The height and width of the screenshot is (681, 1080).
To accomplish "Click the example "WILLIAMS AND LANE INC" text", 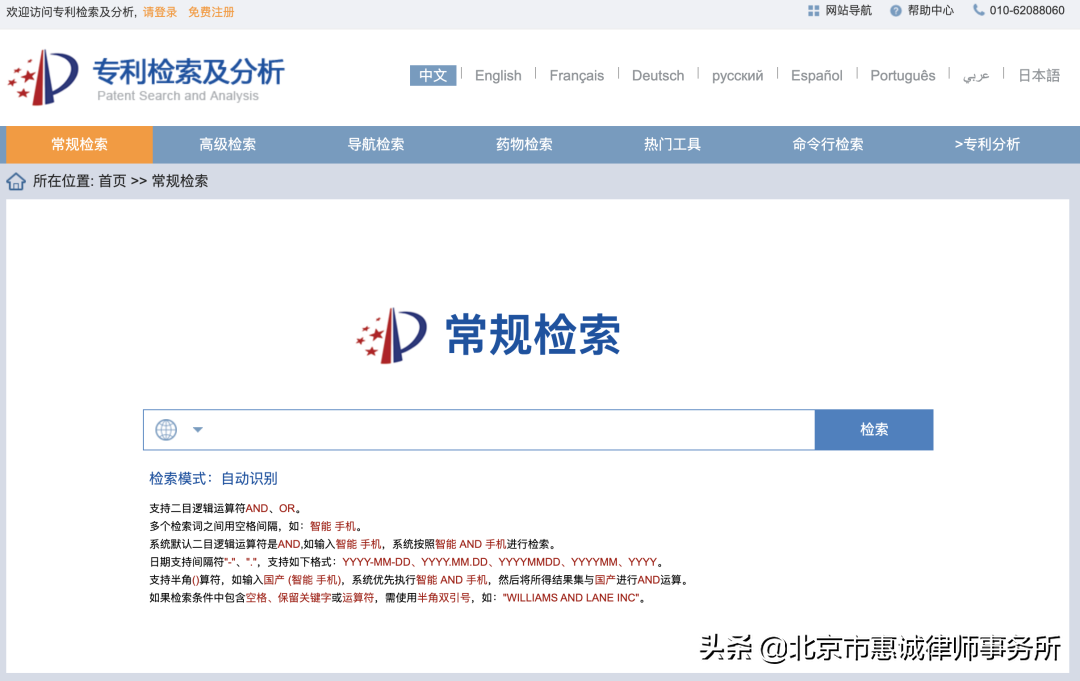I will coord(572,598).
